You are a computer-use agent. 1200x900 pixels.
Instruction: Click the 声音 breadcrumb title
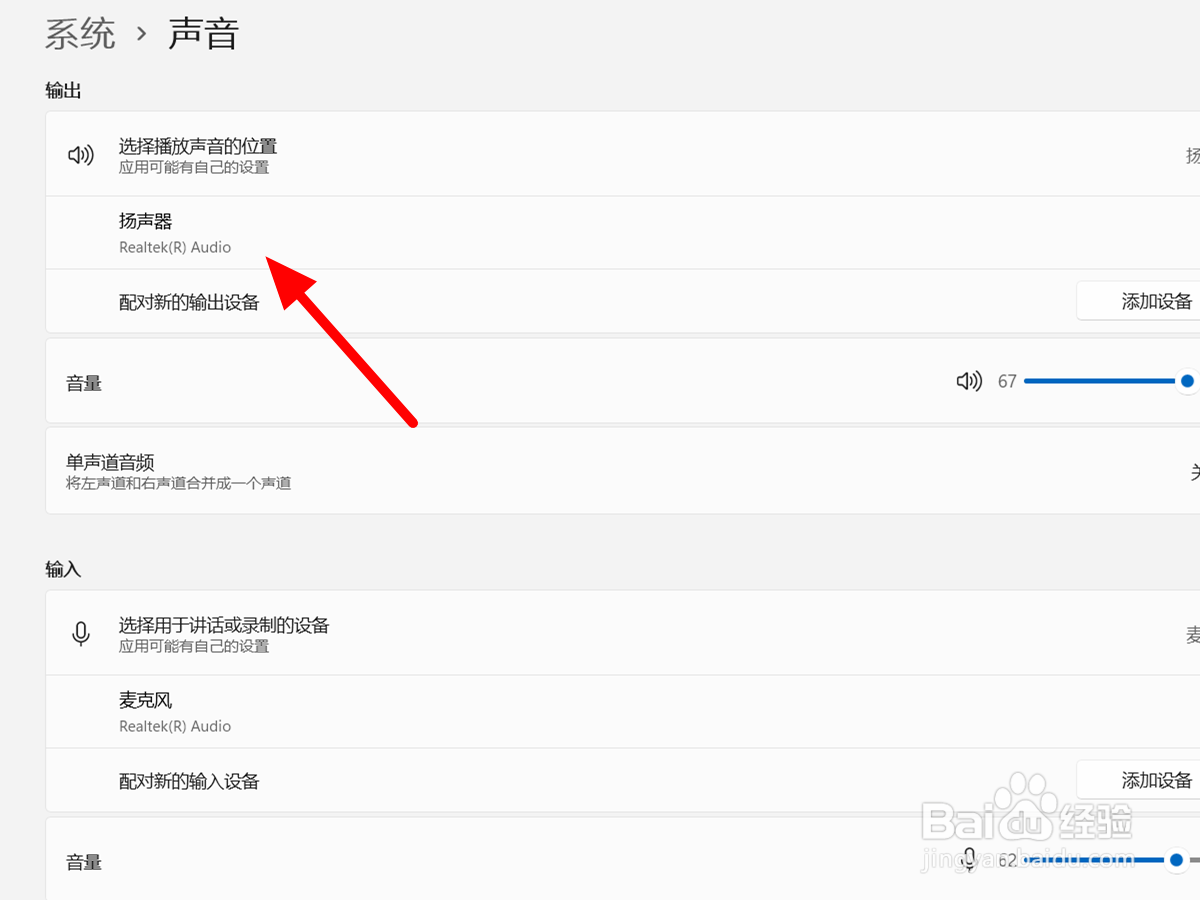pyautogui.click(x=204, y=33)
